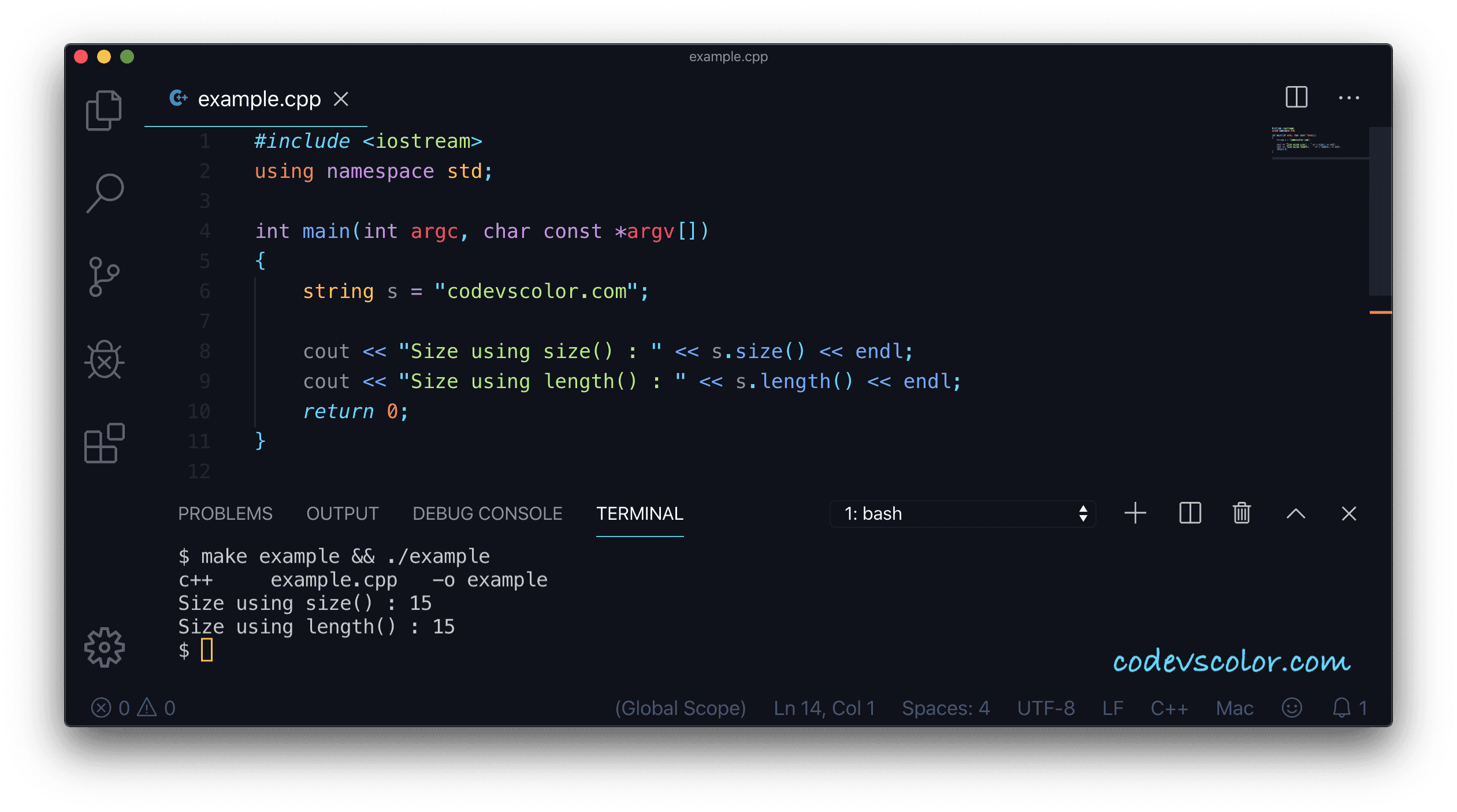
Task: Click the 'Ln 14, Col 1' status item
Action: coord(824,708)
